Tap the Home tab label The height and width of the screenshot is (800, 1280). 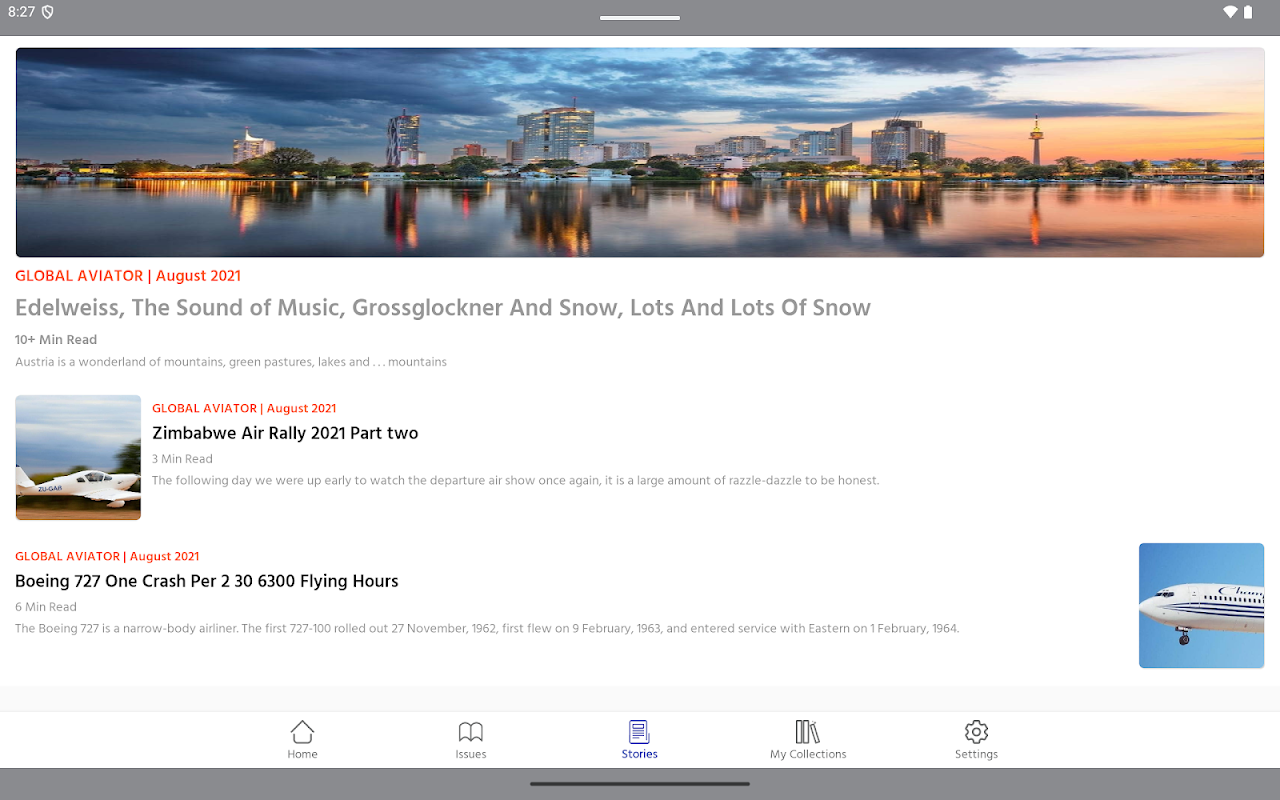coord(302,754)
